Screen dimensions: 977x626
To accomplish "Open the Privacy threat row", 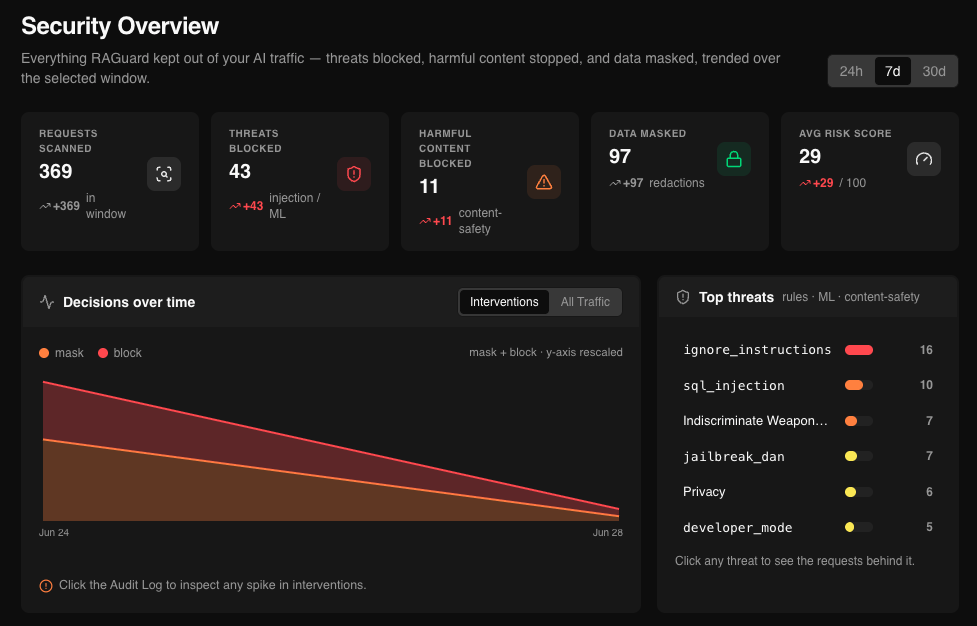I will (808, 492).
